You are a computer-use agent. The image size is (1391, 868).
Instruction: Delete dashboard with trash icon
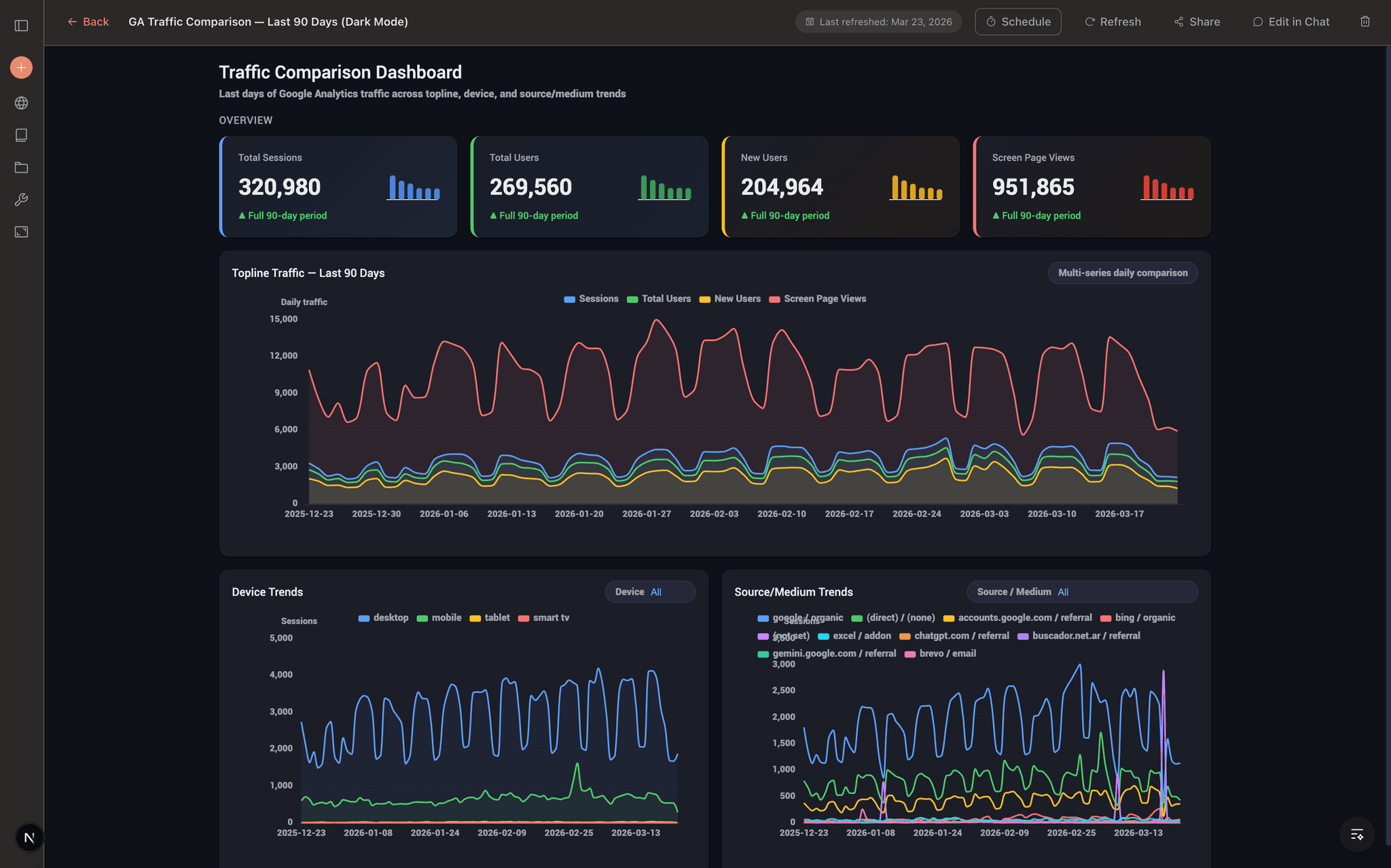[1365, 22]
